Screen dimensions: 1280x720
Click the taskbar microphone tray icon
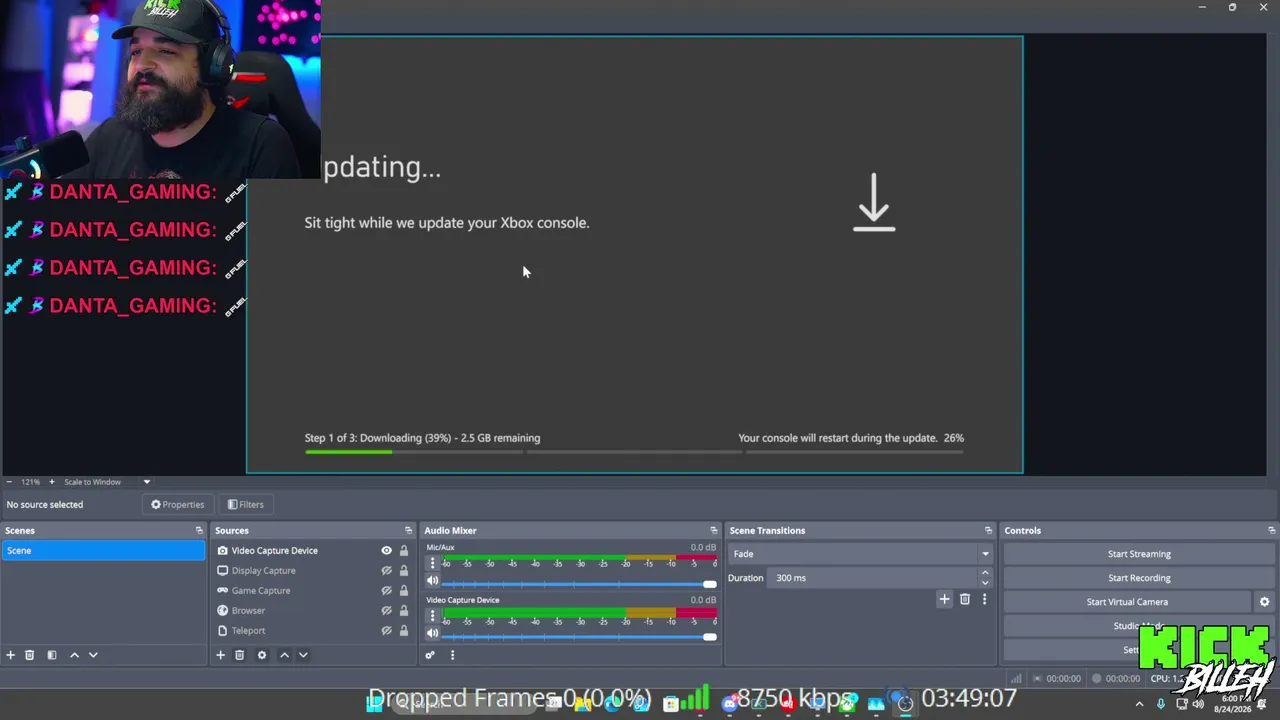coord(1161,704)
